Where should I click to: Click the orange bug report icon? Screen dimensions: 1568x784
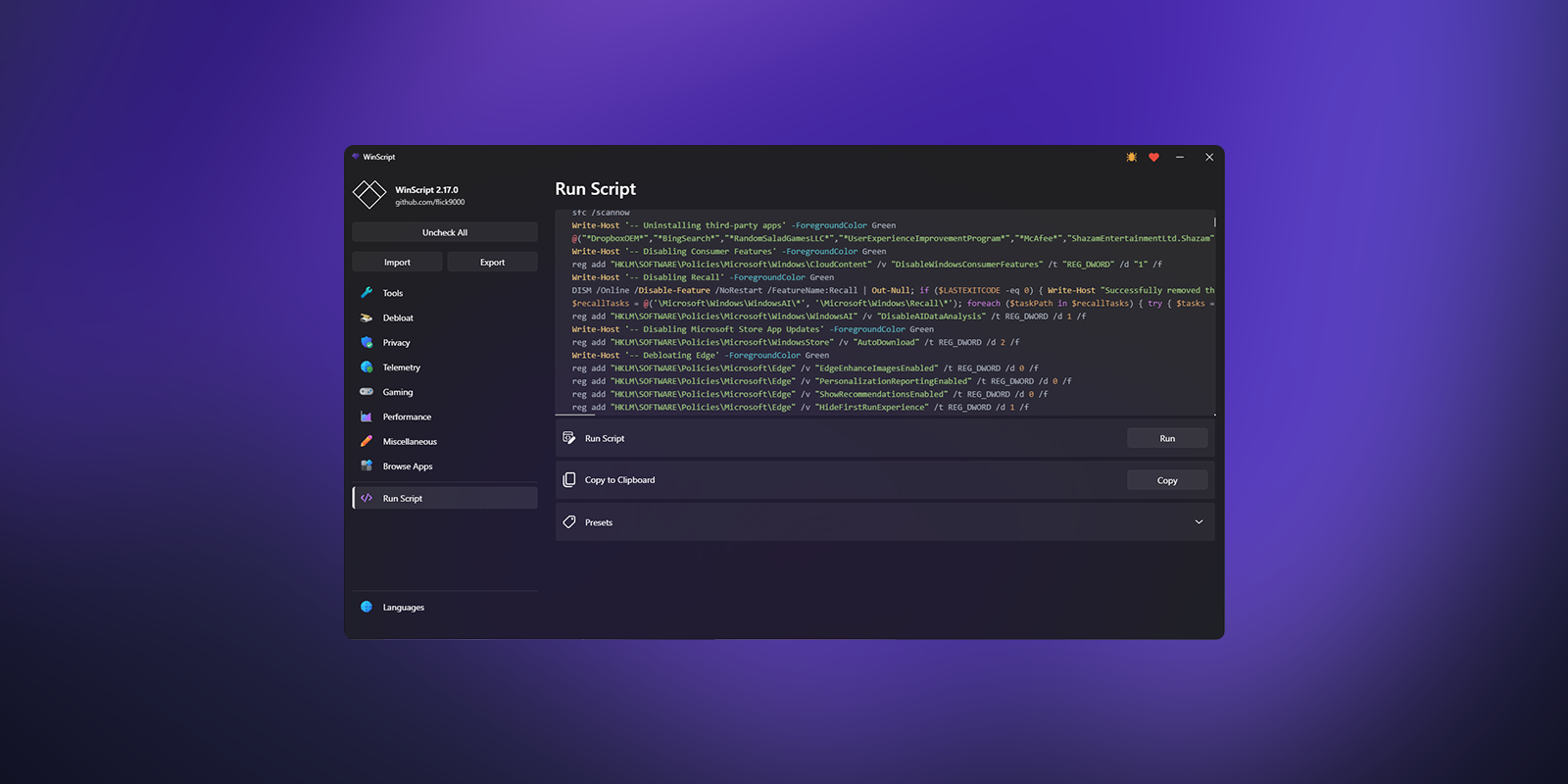coord(1132,157)
